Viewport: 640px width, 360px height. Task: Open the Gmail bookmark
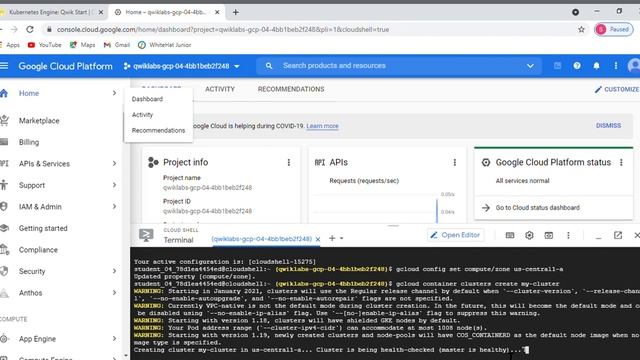[117, 45]
